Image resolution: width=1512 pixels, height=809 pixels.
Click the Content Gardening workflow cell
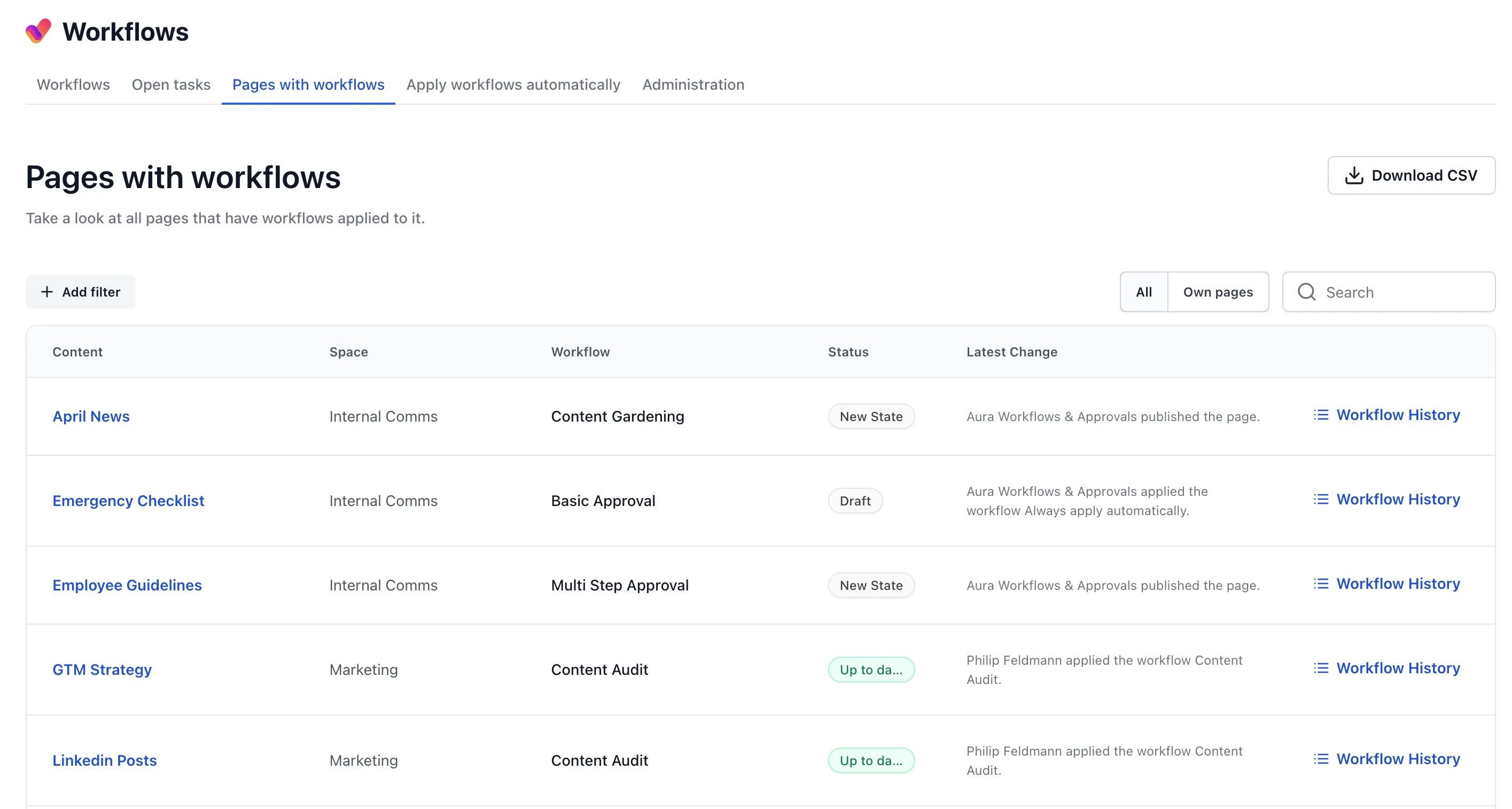(x=618, y=416)
